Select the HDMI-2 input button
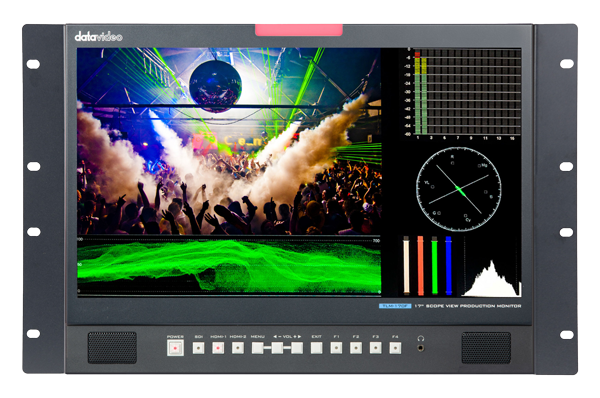The image size is (600, 398). [238, 348]
